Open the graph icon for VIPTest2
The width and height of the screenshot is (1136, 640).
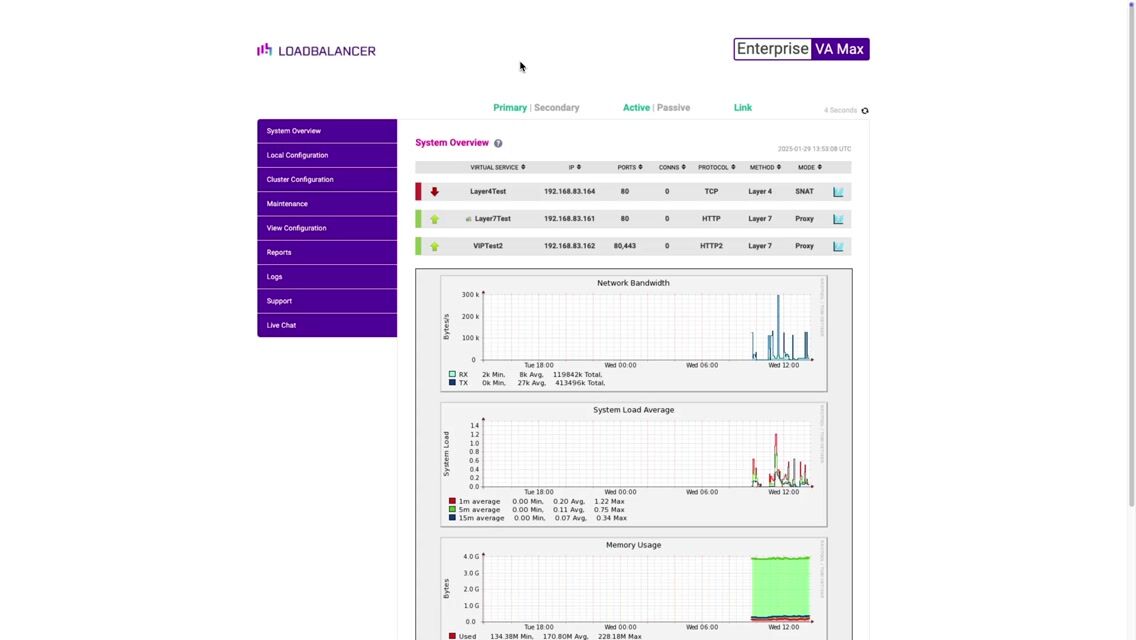[838, 246]
